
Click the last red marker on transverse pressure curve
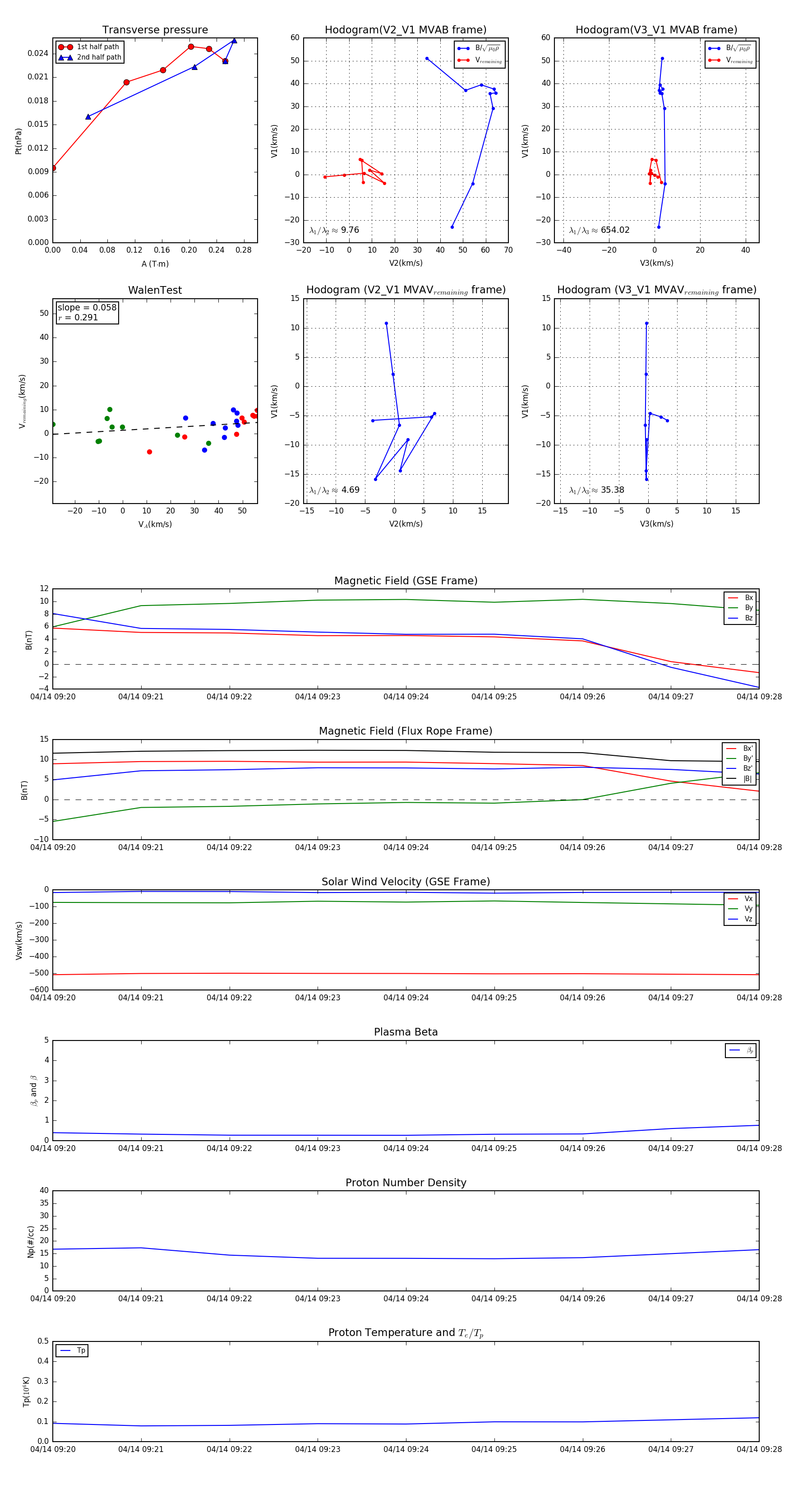[x=226, y=61]
